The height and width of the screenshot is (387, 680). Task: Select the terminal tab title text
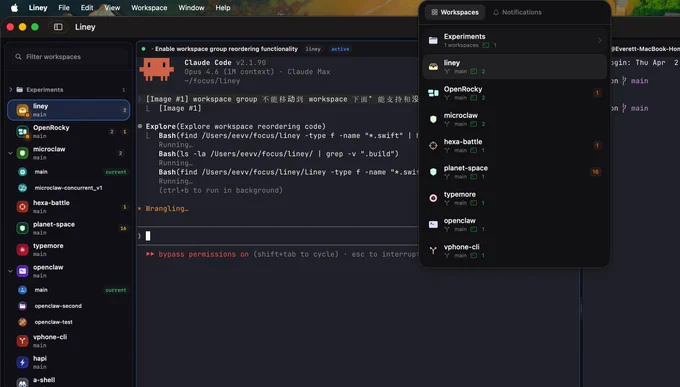[x=226, y=49]
